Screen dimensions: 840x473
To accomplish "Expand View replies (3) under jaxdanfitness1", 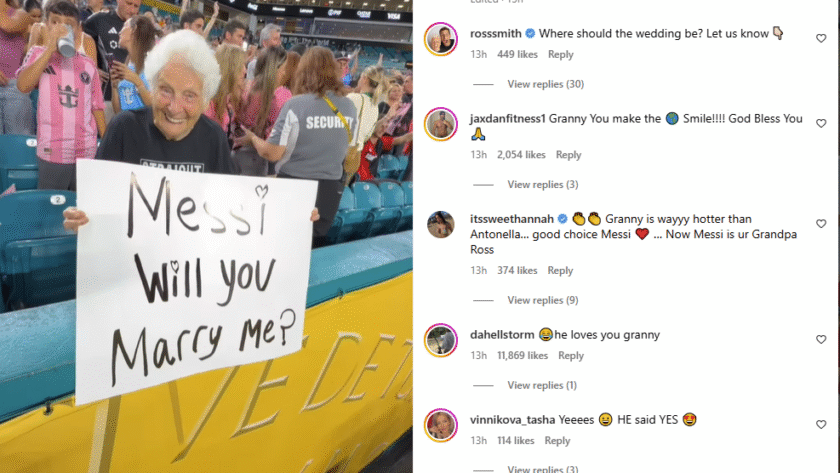I will point(543,184).
